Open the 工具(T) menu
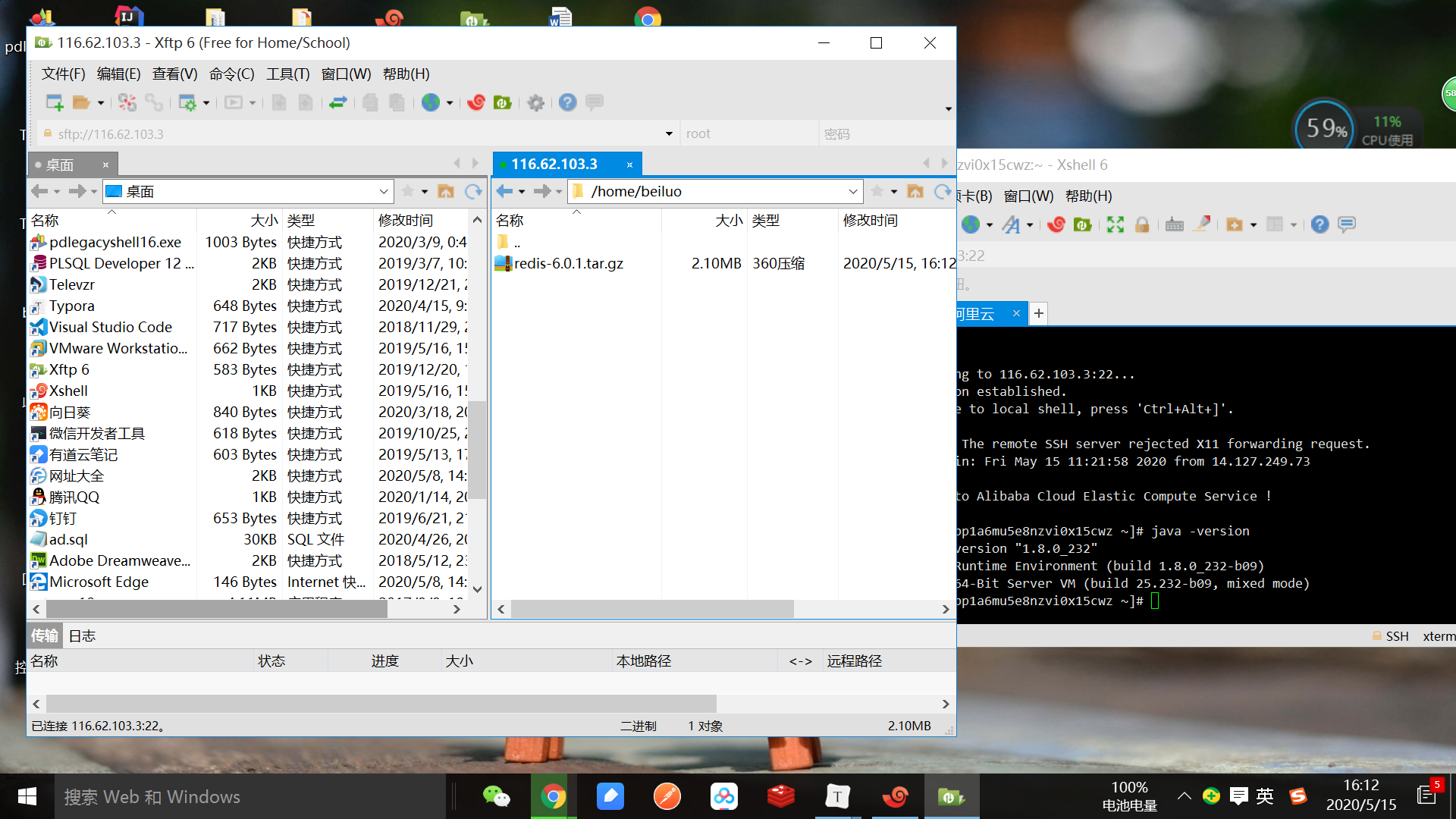Image resolution: width=1456 pixels, height=819 pixels. pyautogui.click(x=287, y=74)
